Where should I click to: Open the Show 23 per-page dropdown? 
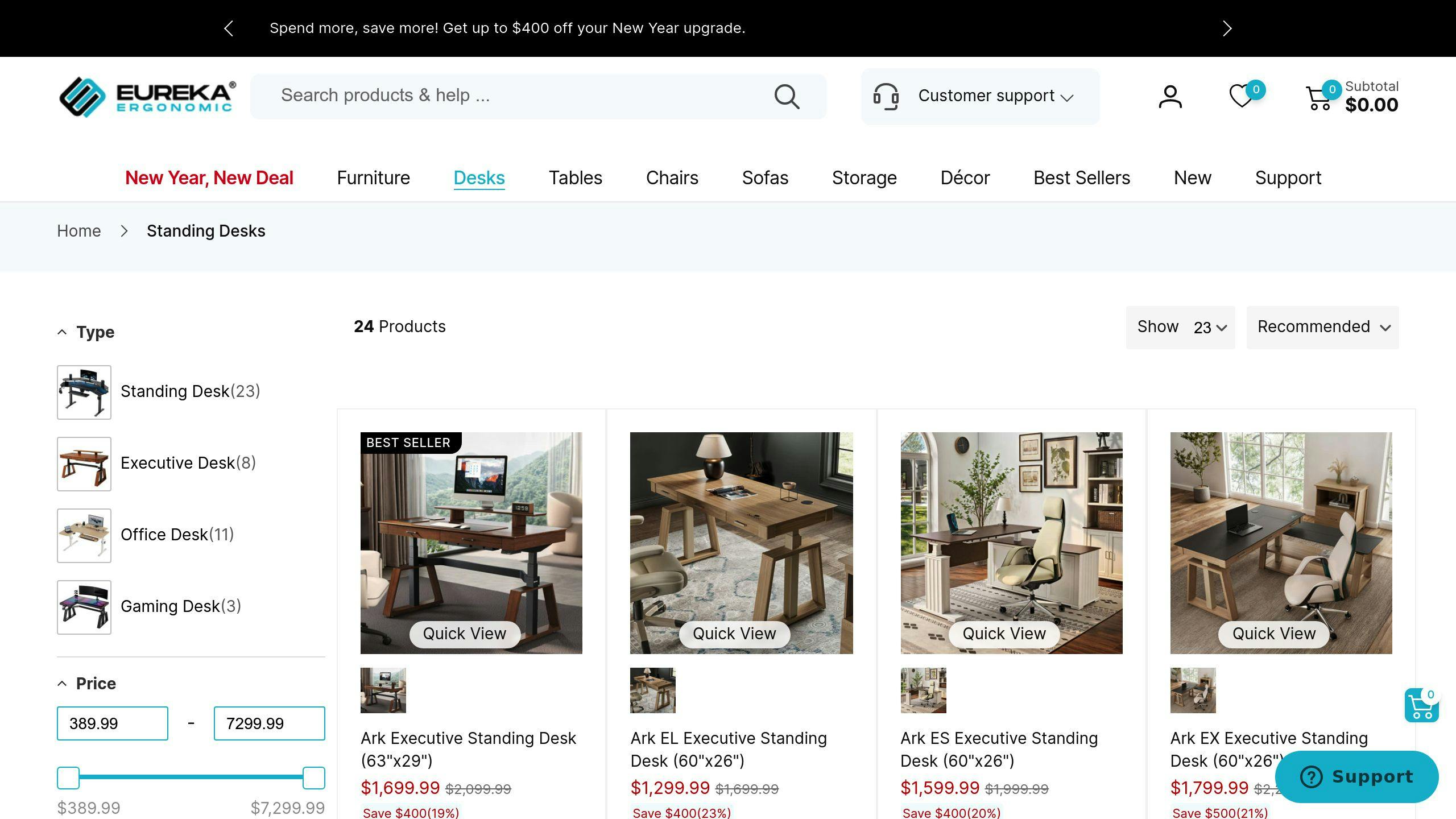(x=1181, y=328)
